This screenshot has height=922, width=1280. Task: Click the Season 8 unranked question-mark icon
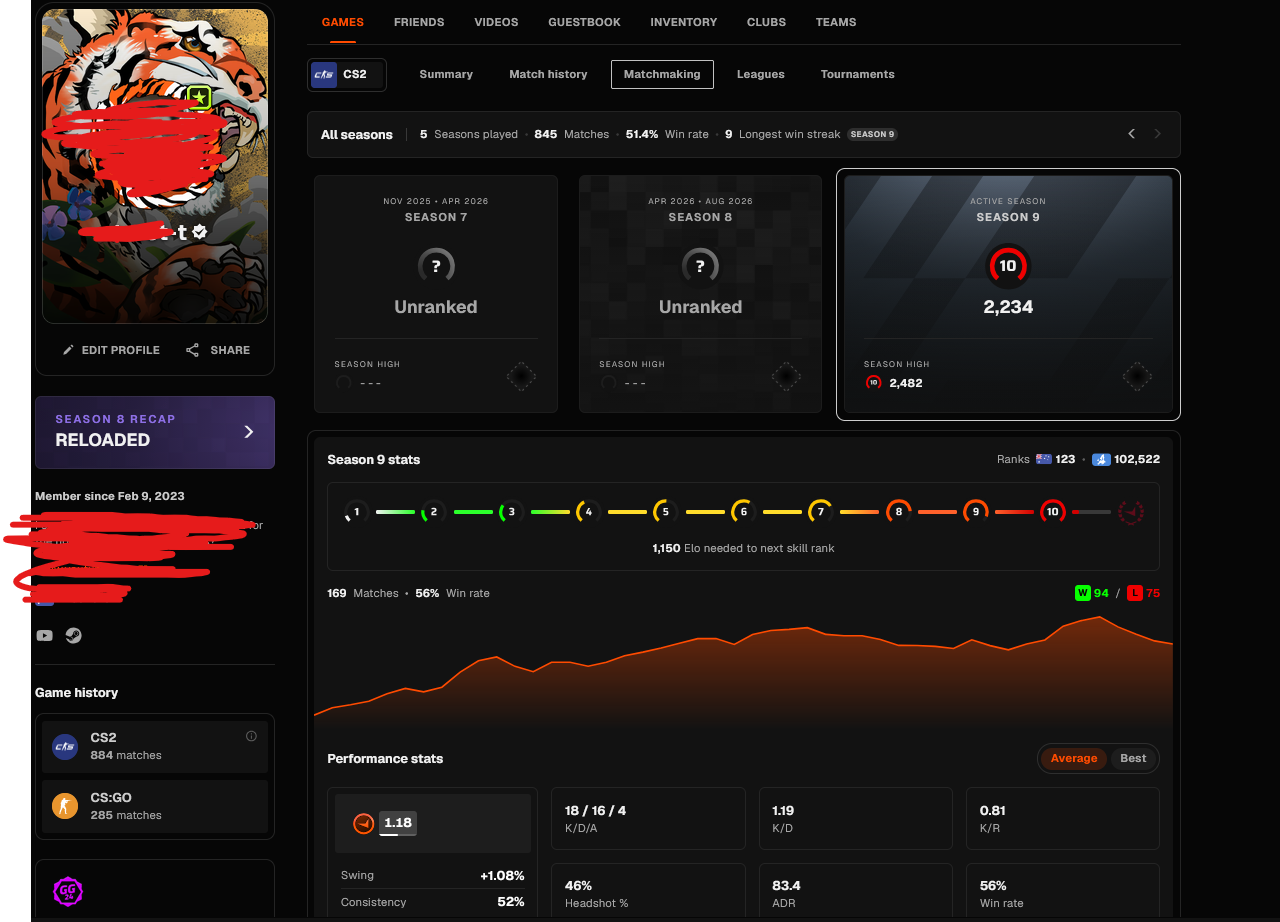point(700,266)
